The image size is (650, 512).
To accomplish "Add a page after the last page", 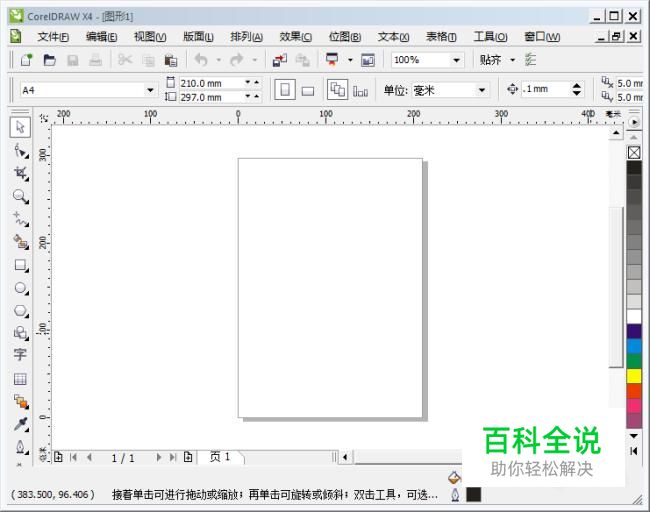I will [x=188, y=457].
